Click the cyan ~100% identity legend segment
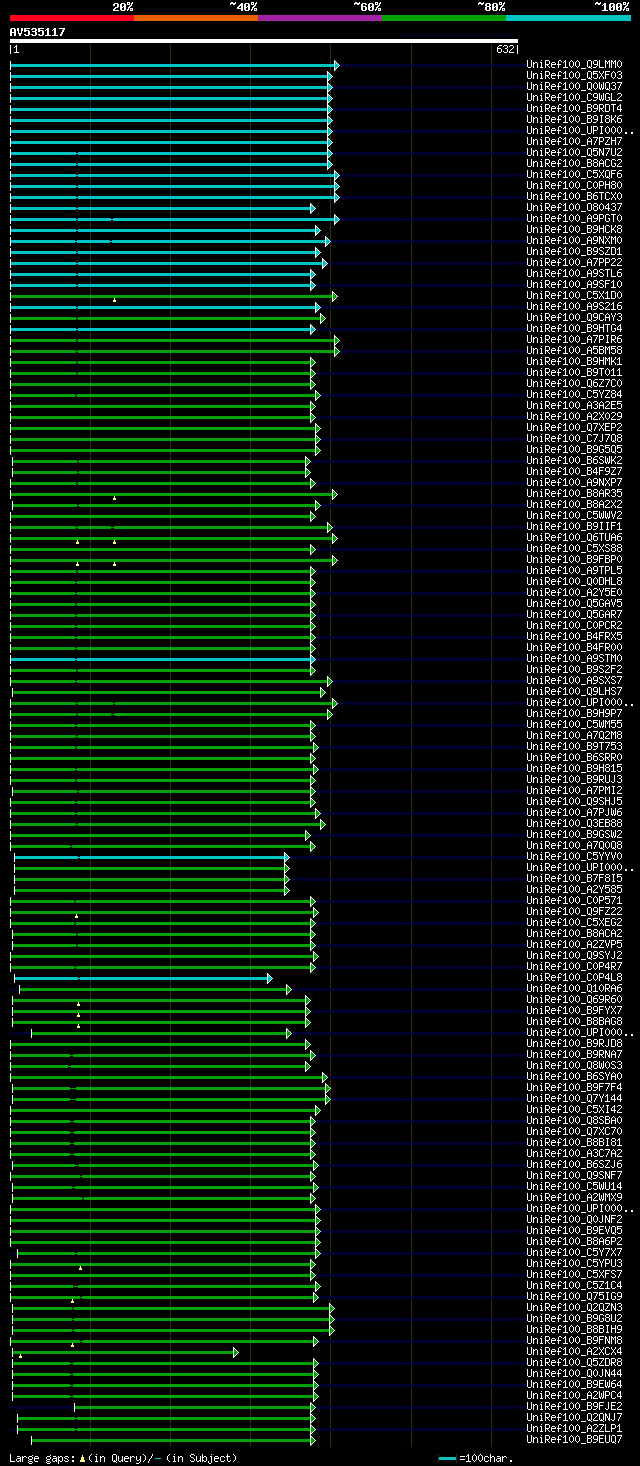Image resolution: width=640 pixels, height=1466 pixels. pos(568,18)
